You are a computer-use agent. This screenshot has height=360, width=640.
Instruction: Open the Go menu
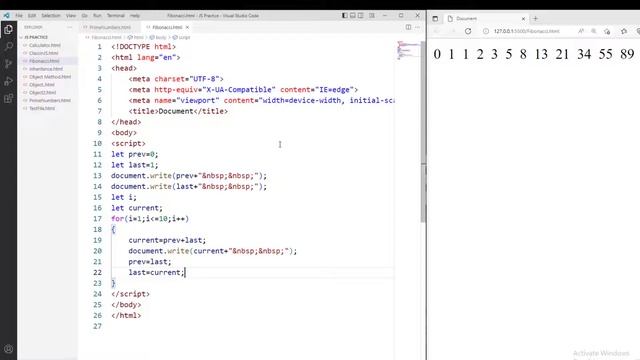84,16
